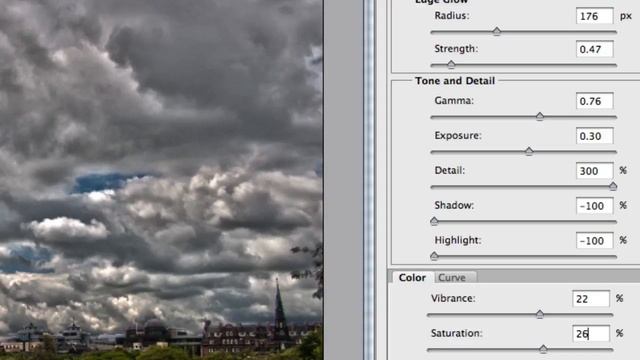This screenshot has width=640, height=360.
Task: Click the Highlight slider handle
Action: [434, 256]
